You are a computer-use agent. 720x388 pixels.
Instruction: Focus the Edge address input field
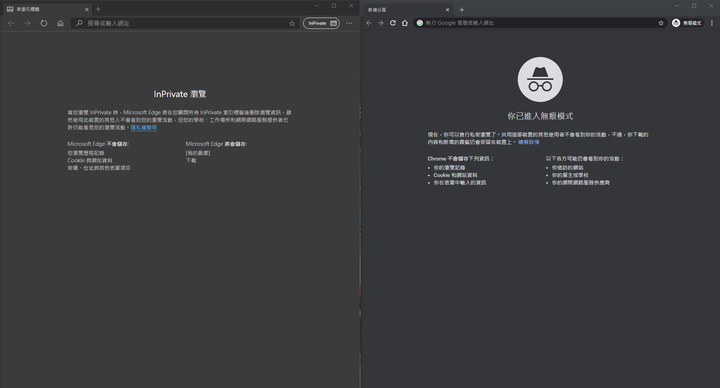[x=186, y=23]
